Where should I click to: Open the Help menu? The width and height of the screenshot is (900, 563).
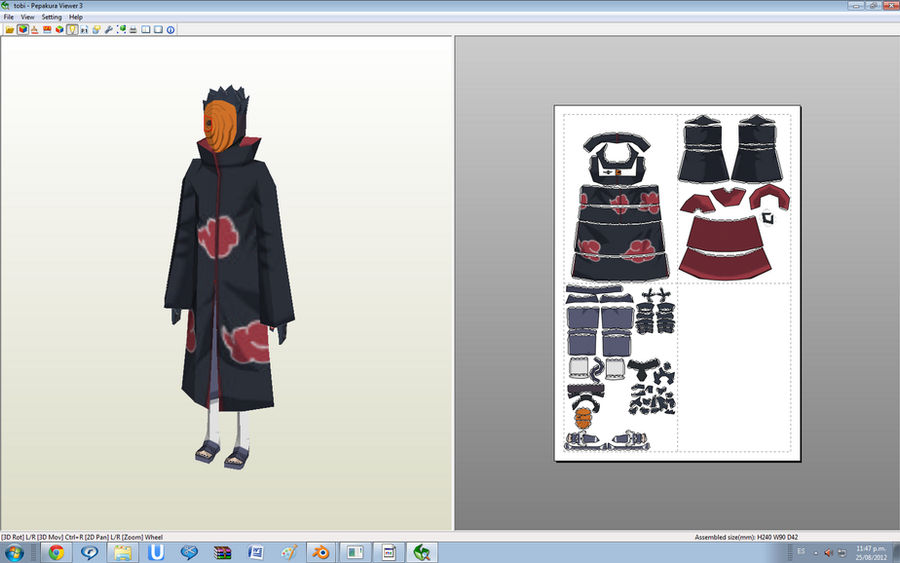click(76, 17)
